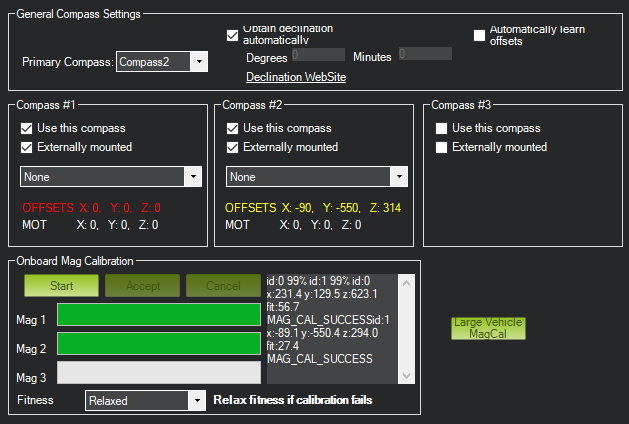Toggle Compass #2 Use this compass
The height and width of the screenshot is (424, 629).
point(232,128)
